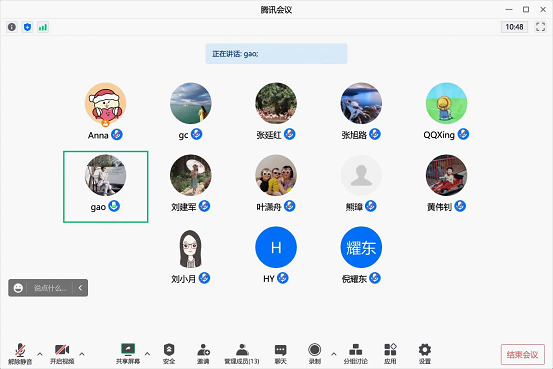The image size is (553, 369).
Task: Check the green network signal icon
Action: (x=43, y=27)
